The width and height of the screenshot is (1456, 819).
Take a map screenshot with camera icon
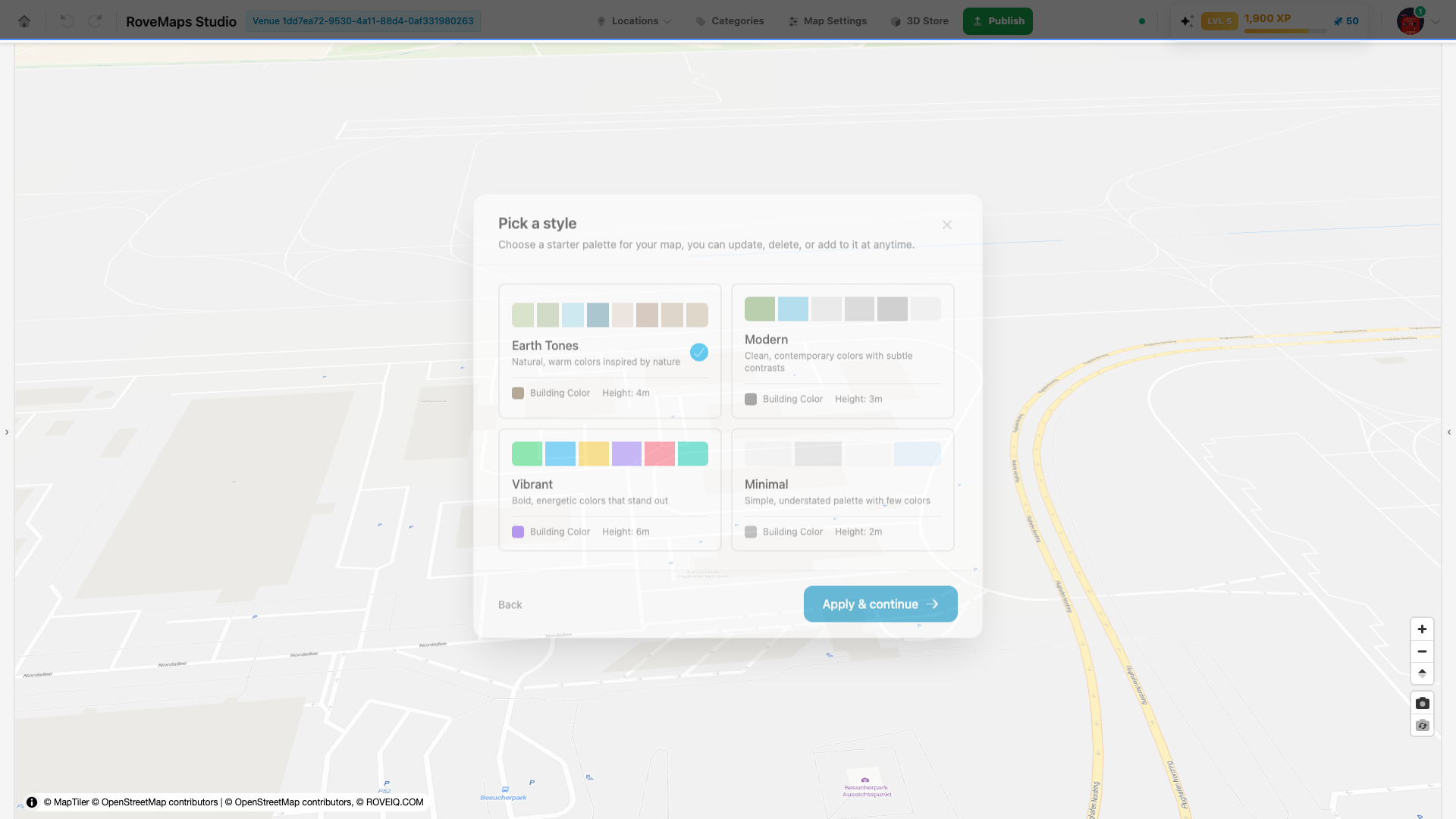click(1422, 703)
